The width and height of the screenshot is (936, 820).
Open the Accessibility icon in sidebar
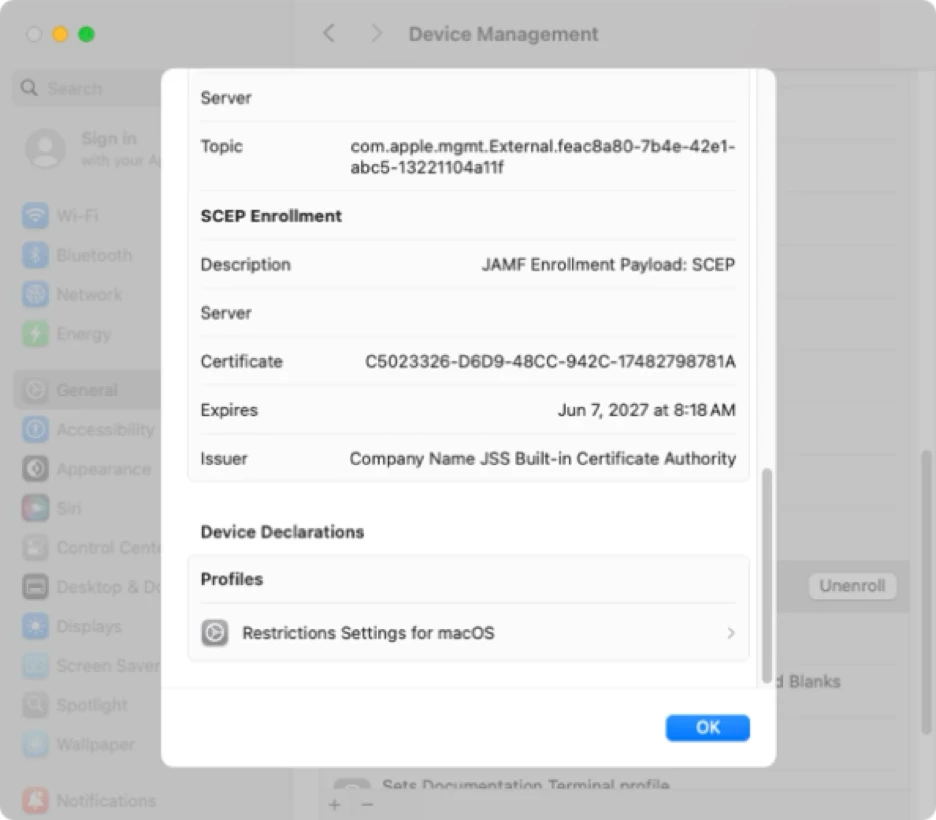tap(35, 429)
